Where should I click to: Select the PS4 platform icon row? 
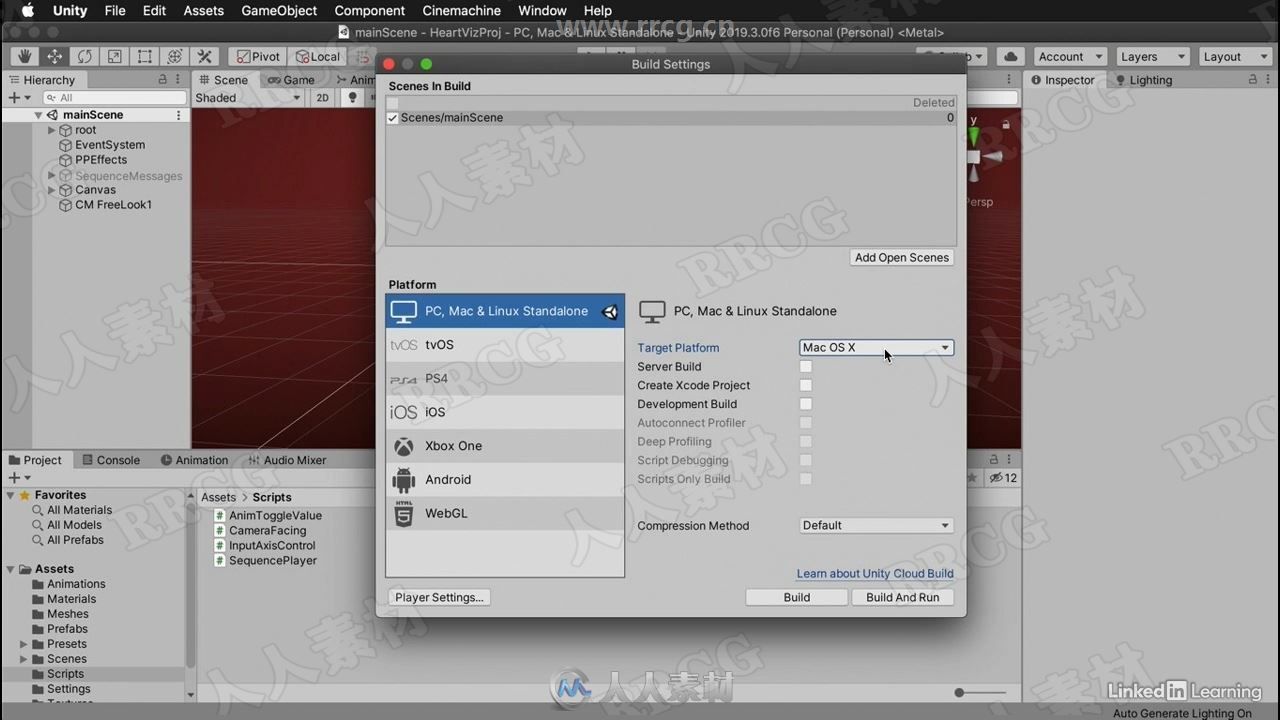coord(505,378)
